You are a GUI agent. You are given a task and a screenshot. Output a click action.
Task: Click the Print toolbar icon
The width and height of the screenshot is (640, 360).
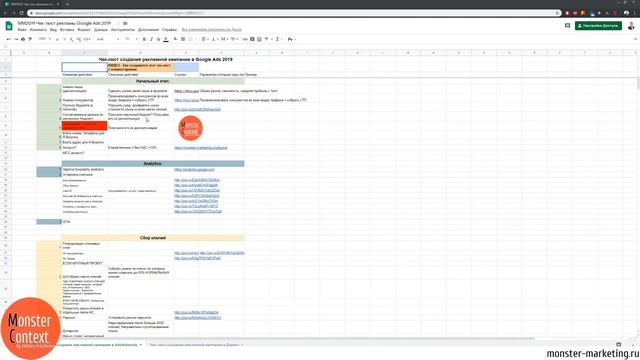(x=23, y=39)
